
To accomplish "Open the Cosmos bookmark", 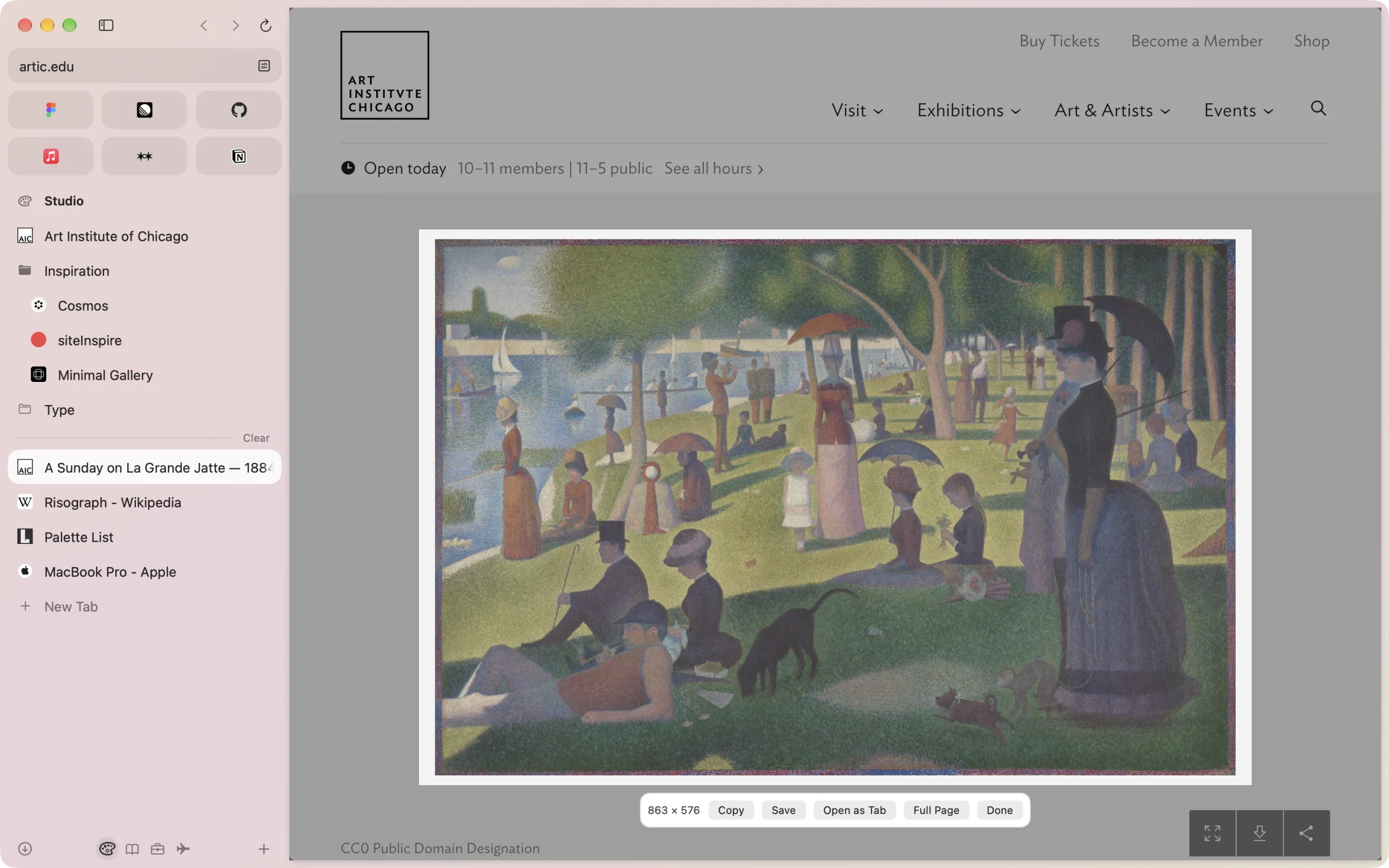I will coord(144,306).
